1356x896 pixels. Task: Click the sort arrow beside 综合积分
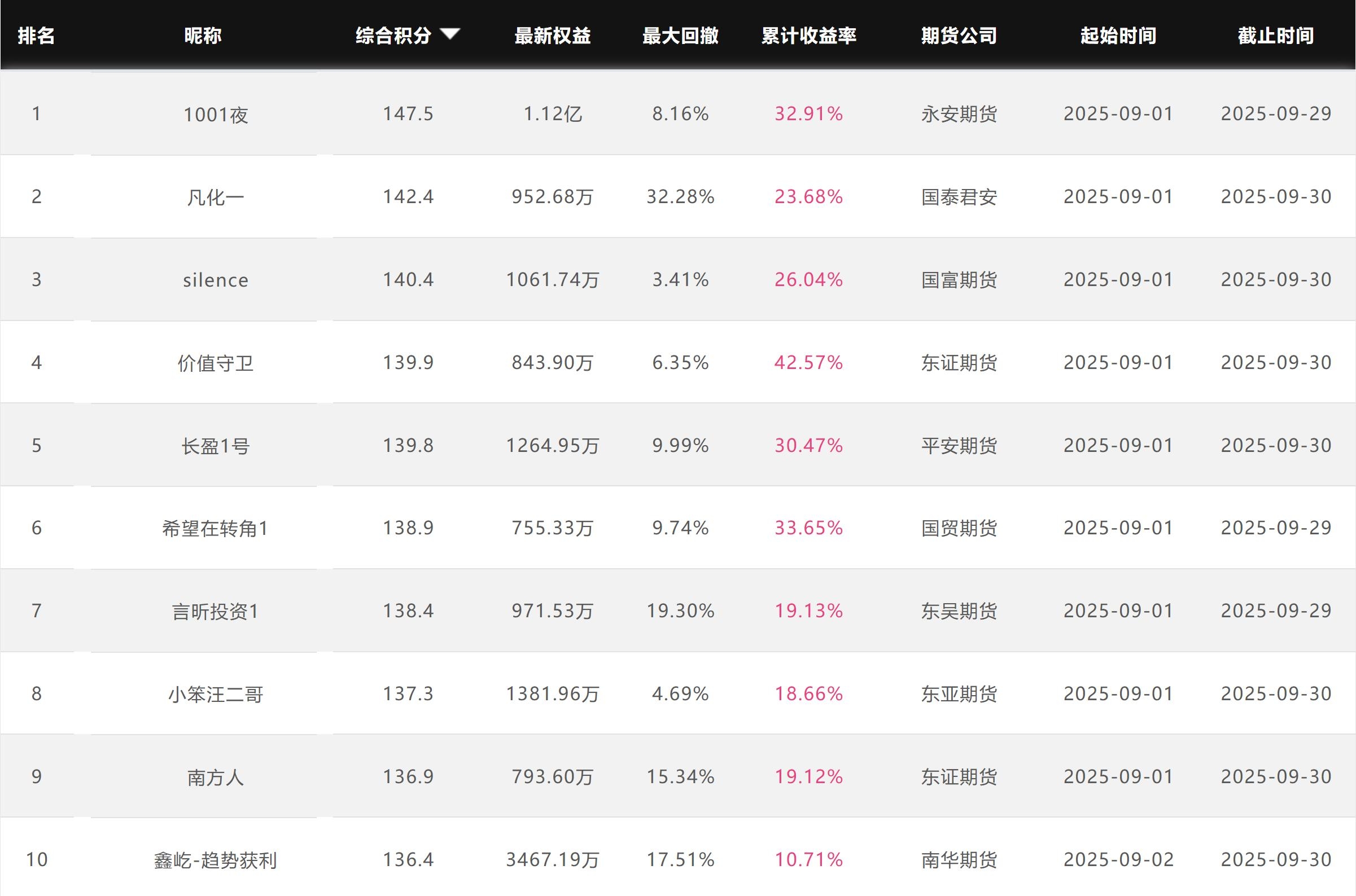[450, 34]
